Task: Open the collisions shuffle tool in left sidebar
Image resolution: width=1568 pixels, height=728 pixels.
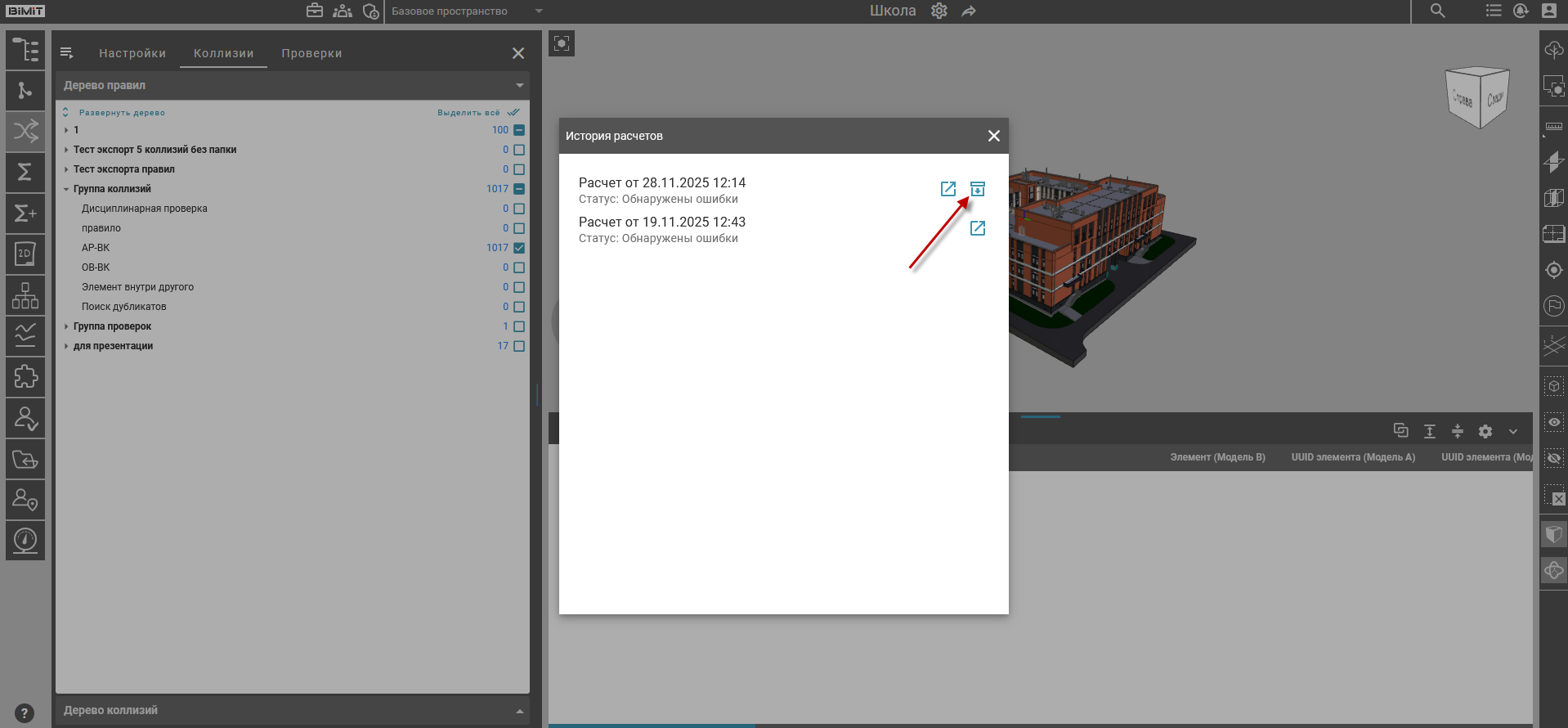Action: click(x=25, y=131)
